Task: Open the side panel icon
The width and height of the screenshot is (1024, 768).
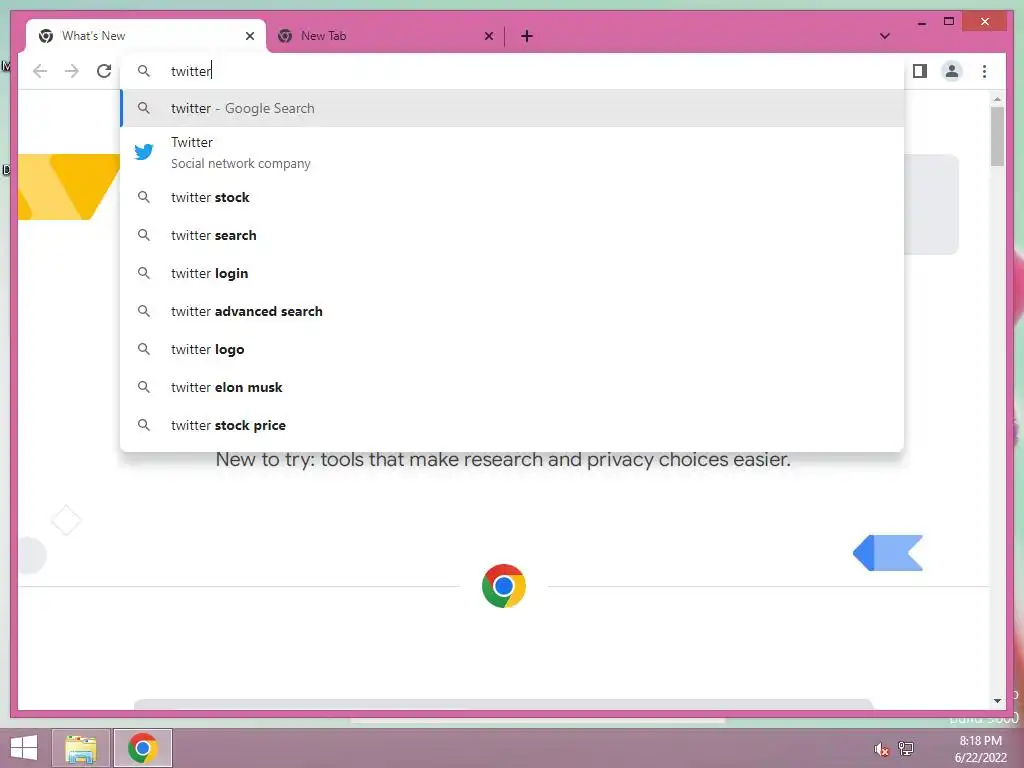Action: pyautogui.click(x=920, y=71)
